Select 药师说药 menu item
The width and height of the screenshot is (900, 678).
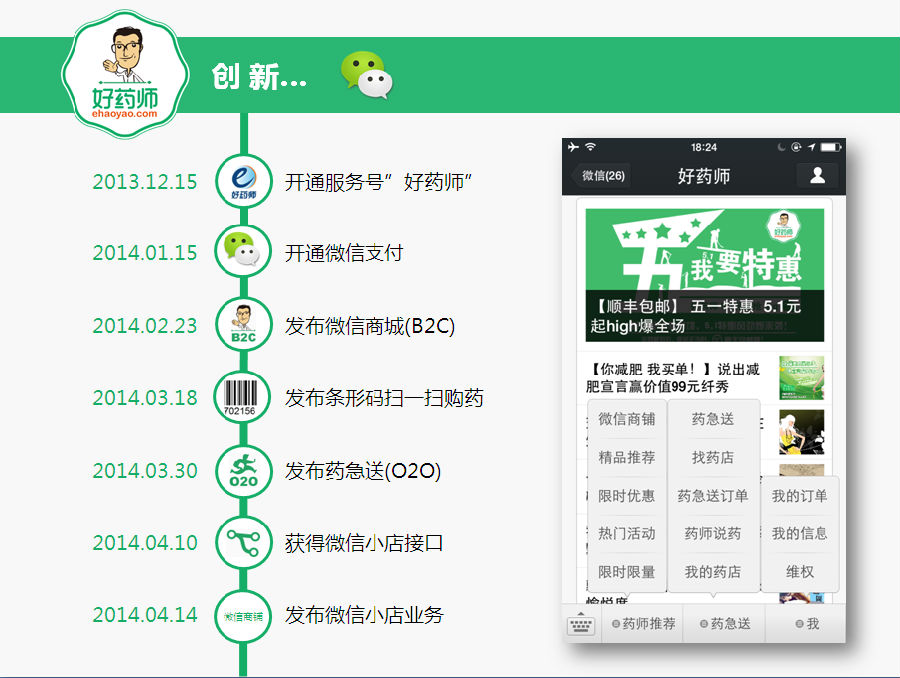713,534
